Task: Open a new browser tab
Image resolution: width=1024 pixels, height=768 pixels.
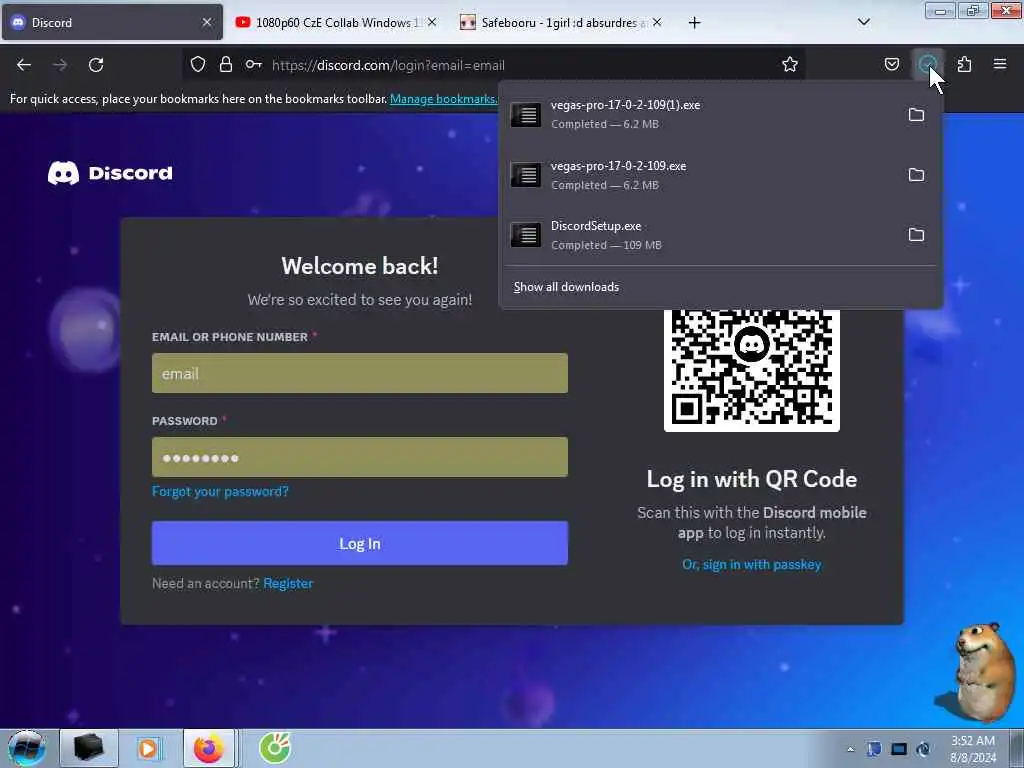Action: pyautogui.click(x=694, y=23)
